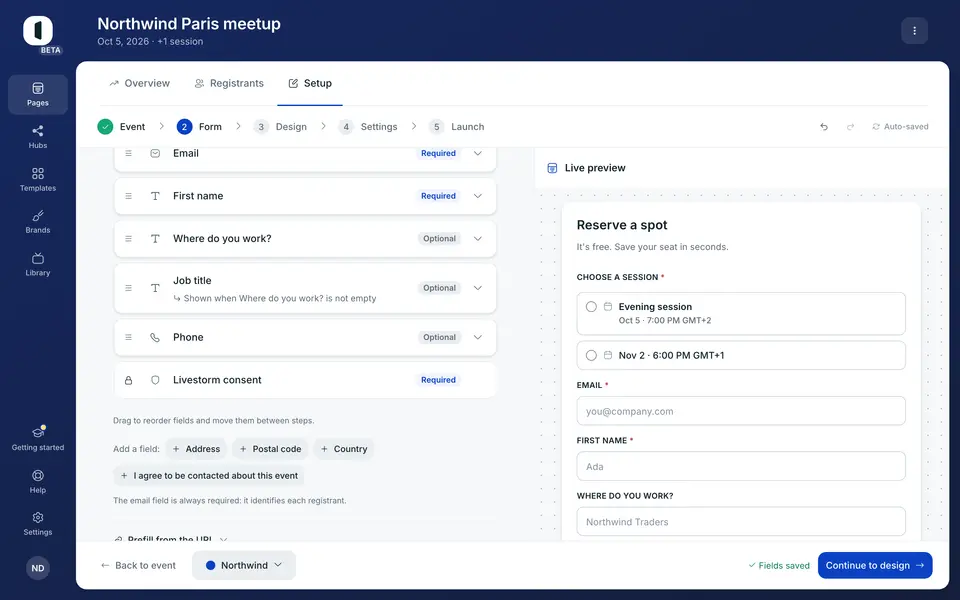Viewport: 960px width, 600px height.
Task: Toggle Optional badge on Phone field
Action: [440, 337]
